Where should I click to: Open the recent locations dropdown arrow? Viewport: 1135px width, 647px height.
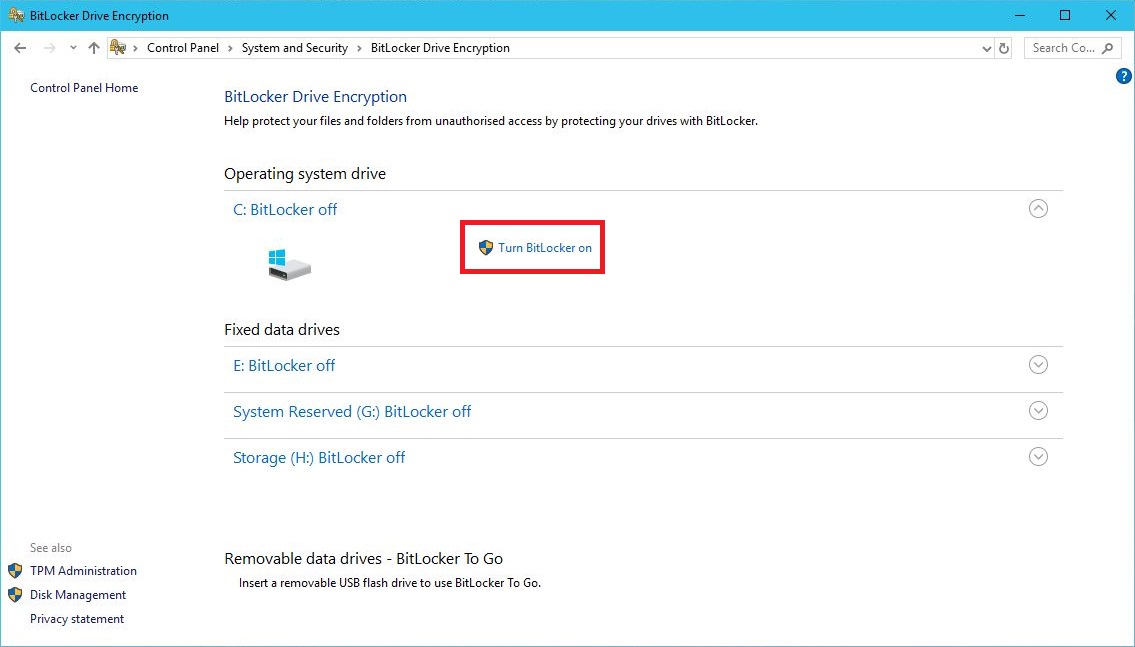73,48
